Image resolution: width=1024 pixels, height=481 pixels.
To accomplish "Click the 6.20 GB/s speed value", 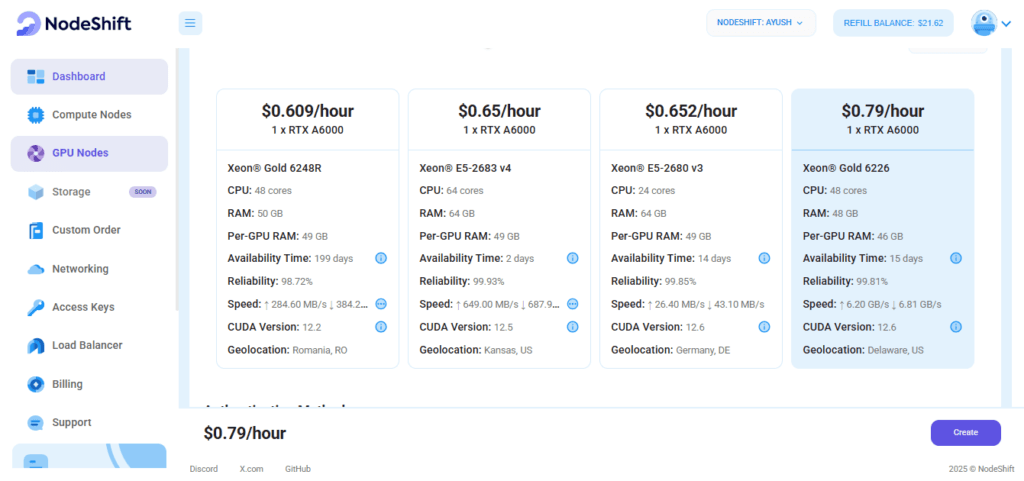I will point(865,305).
